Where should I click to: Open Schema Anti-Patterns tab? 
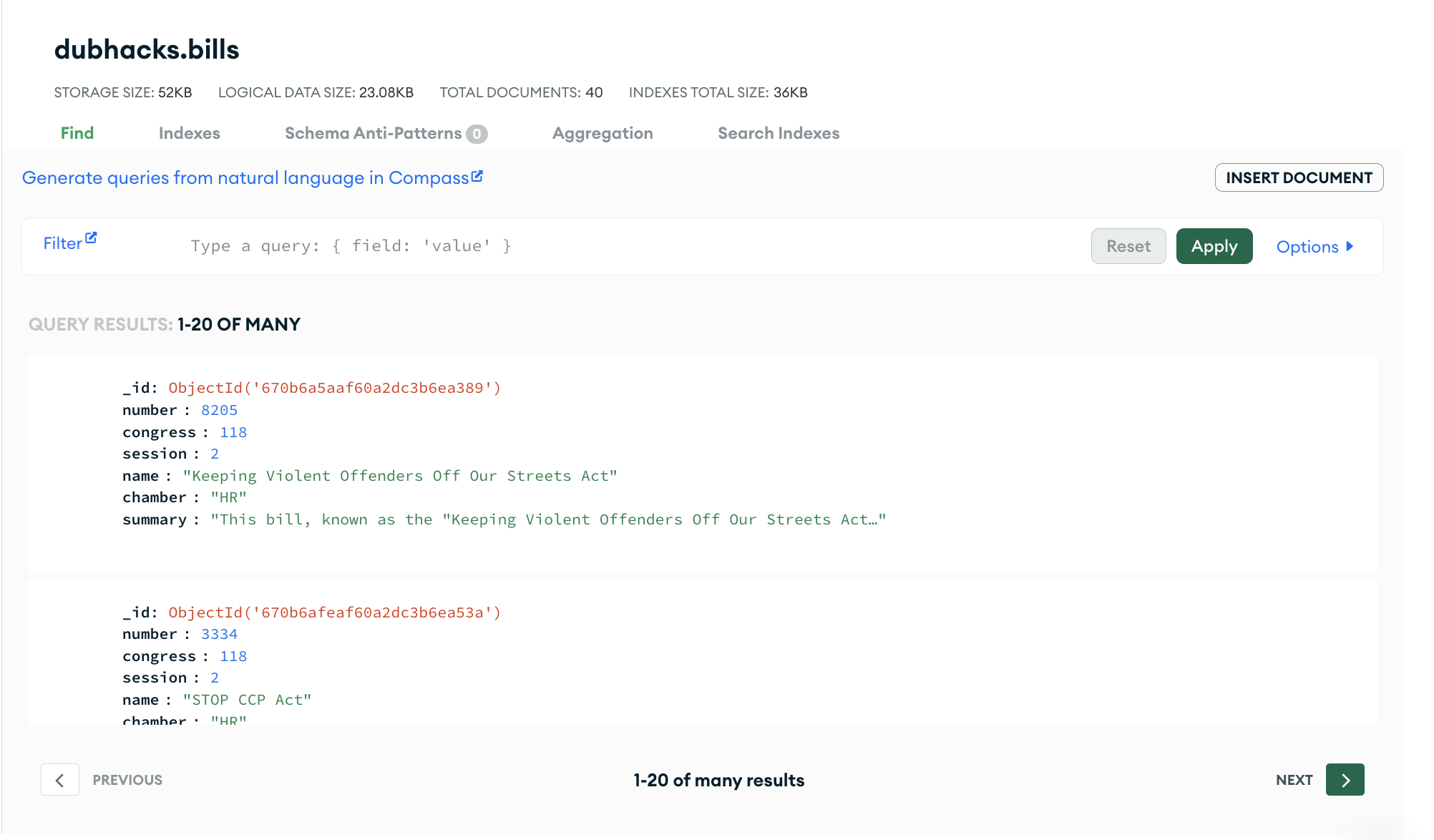coord(373,133)
